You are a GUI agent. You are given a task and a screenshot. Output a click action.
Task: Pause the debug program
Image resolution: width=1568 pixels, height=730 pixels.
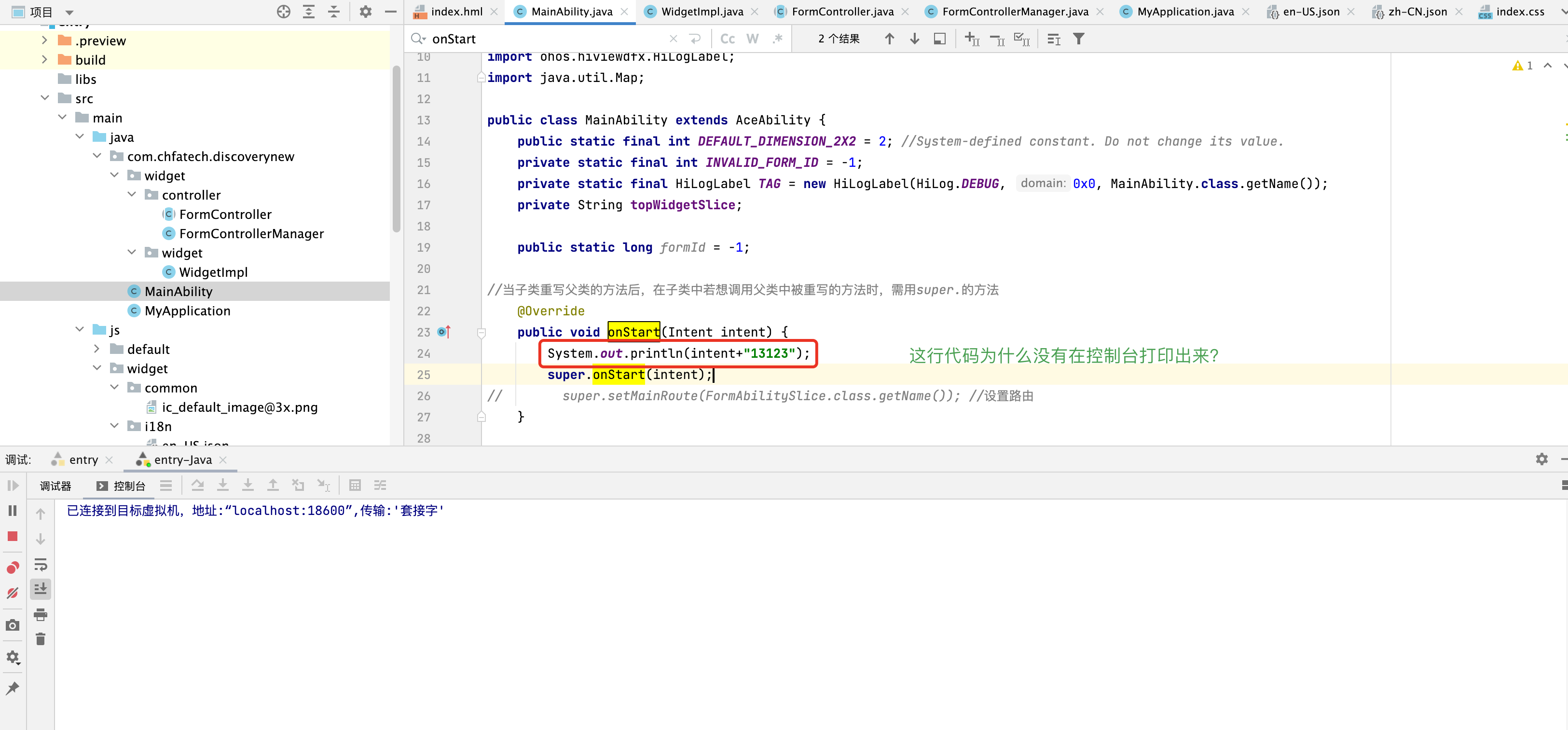(x=13, y=511)
